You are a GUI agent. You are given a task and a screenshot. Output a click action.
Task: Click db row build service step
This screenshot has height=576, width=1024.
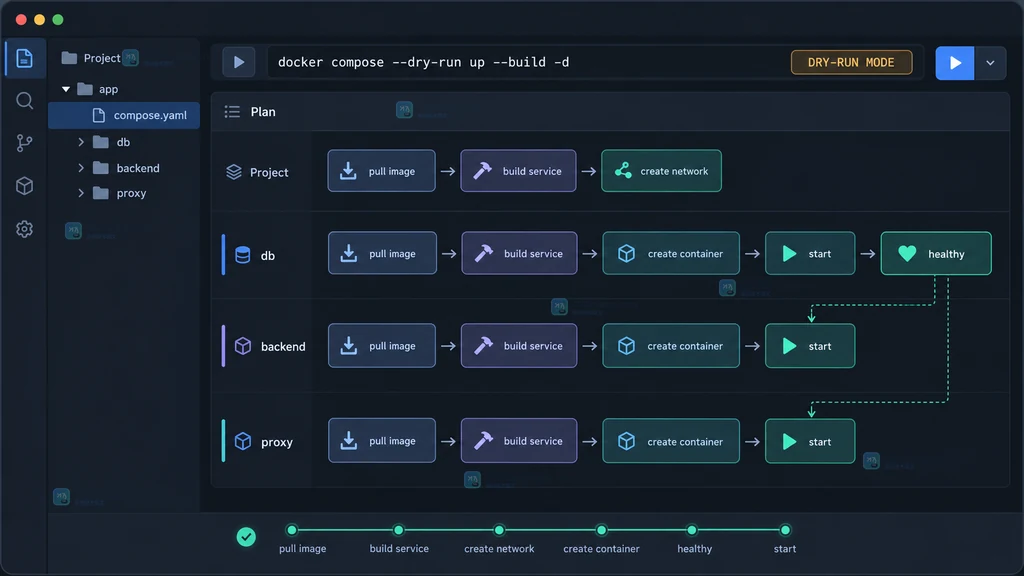(x=519, y=253)
